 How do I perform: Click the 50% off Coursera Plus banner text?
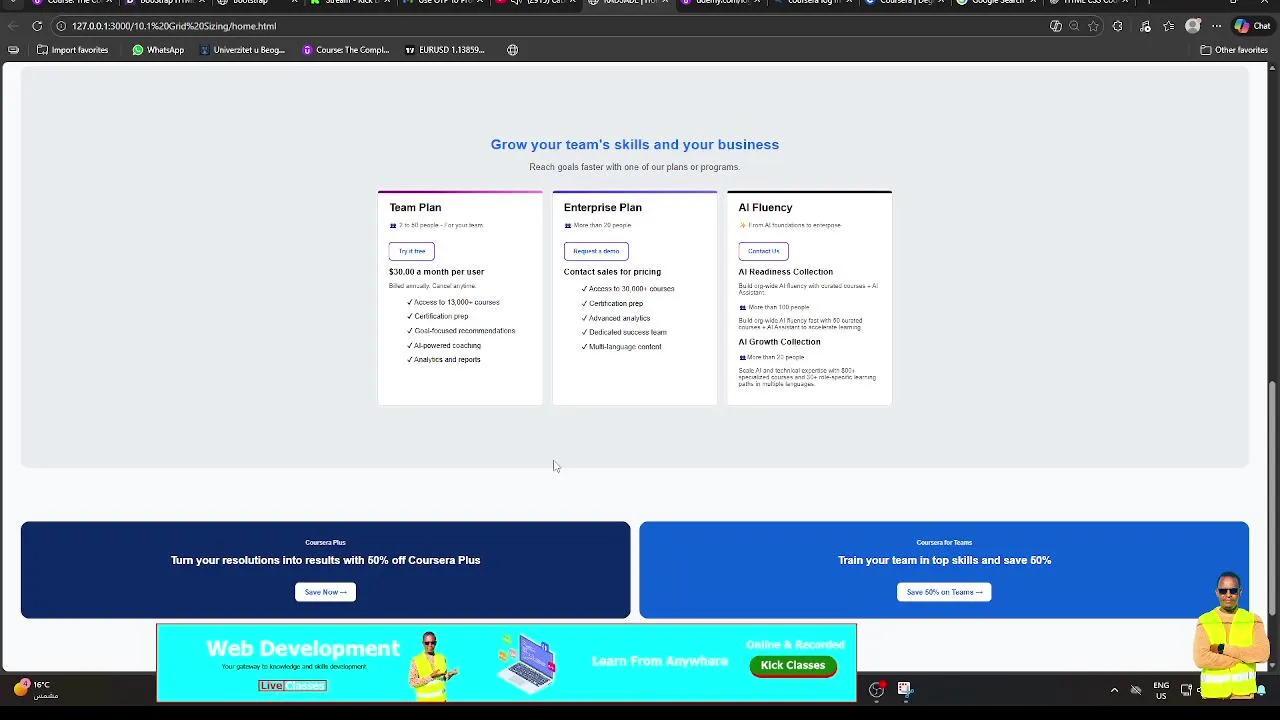point(325,560)
